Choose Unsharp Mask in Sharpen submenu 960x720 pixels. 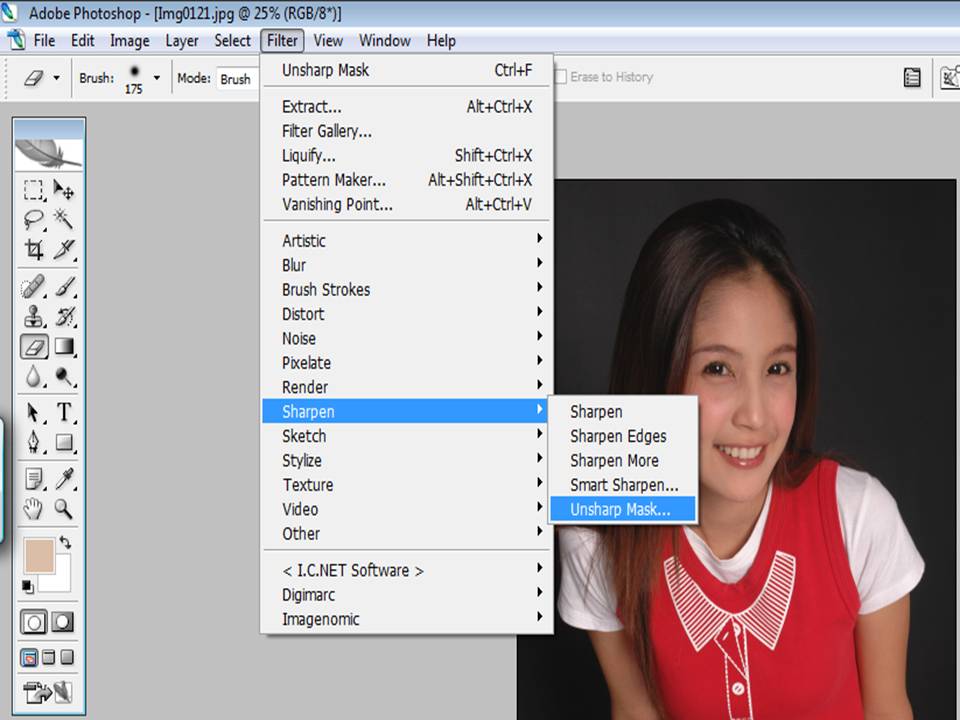tap(623, 509)
